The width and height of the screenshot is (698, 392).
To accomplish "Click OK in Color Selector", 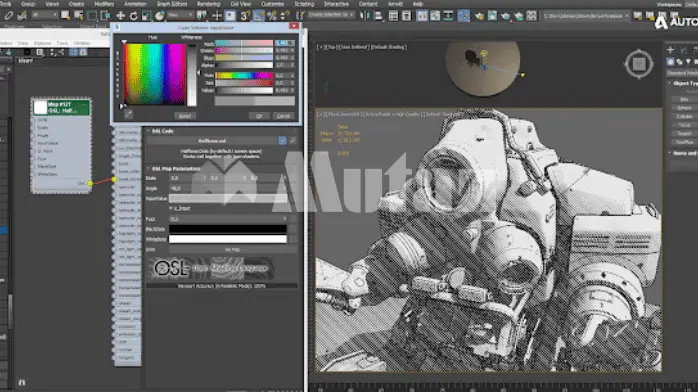I will pos(259,116).
